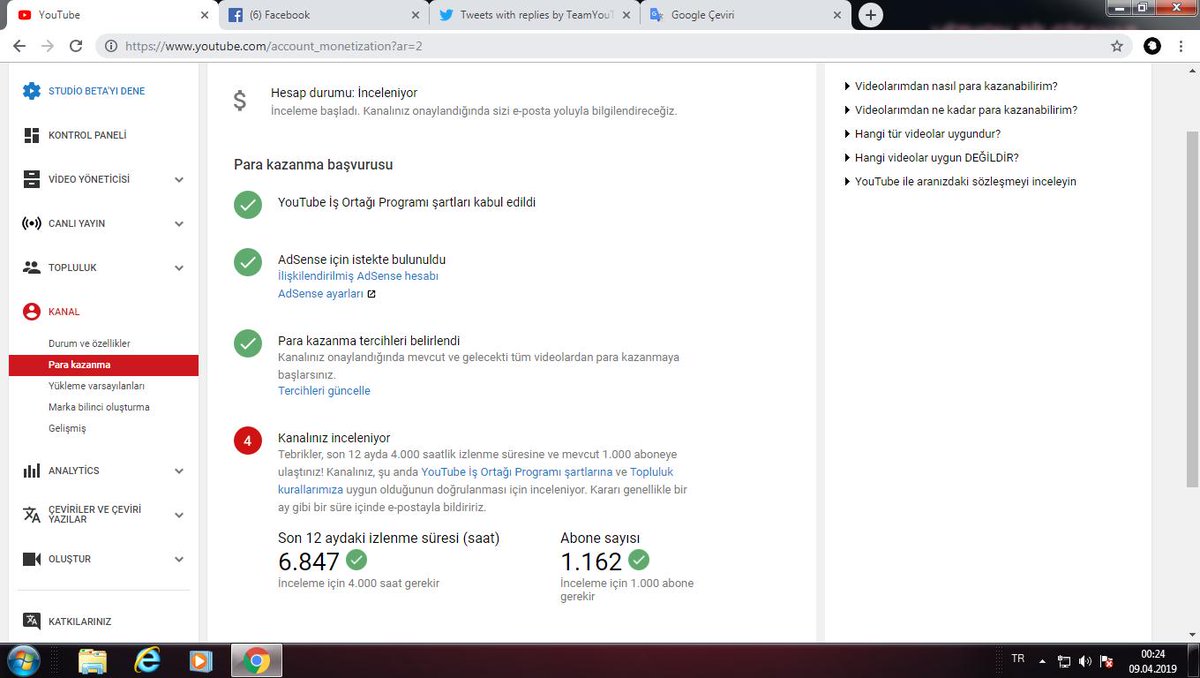
Task: Click the Katkılarınız translate icon
Action: click(31, 621)
